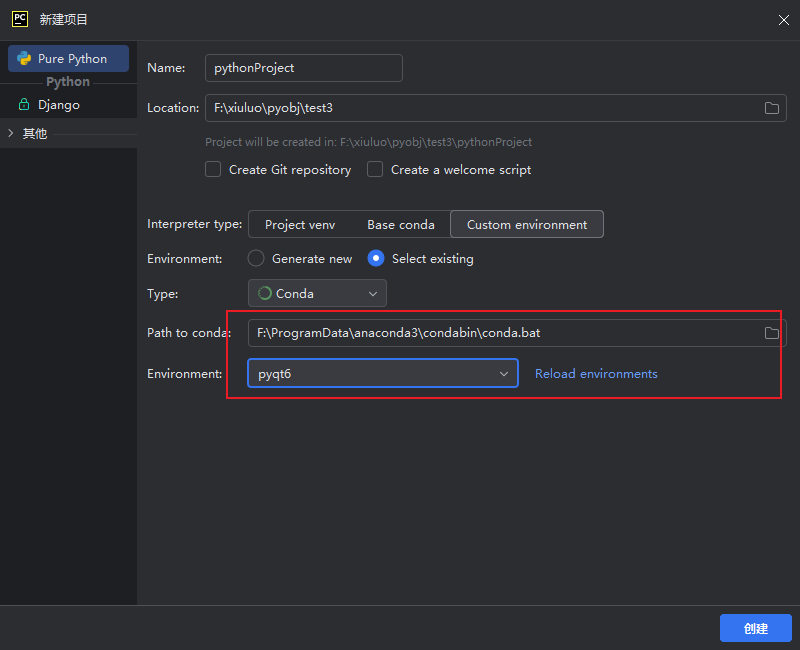Image resolution: width=800 pixels, height=650 pixels.
Task: Click the Conda icon in Type dropdown
Action: pyautogui.click(x=265, y=294)
